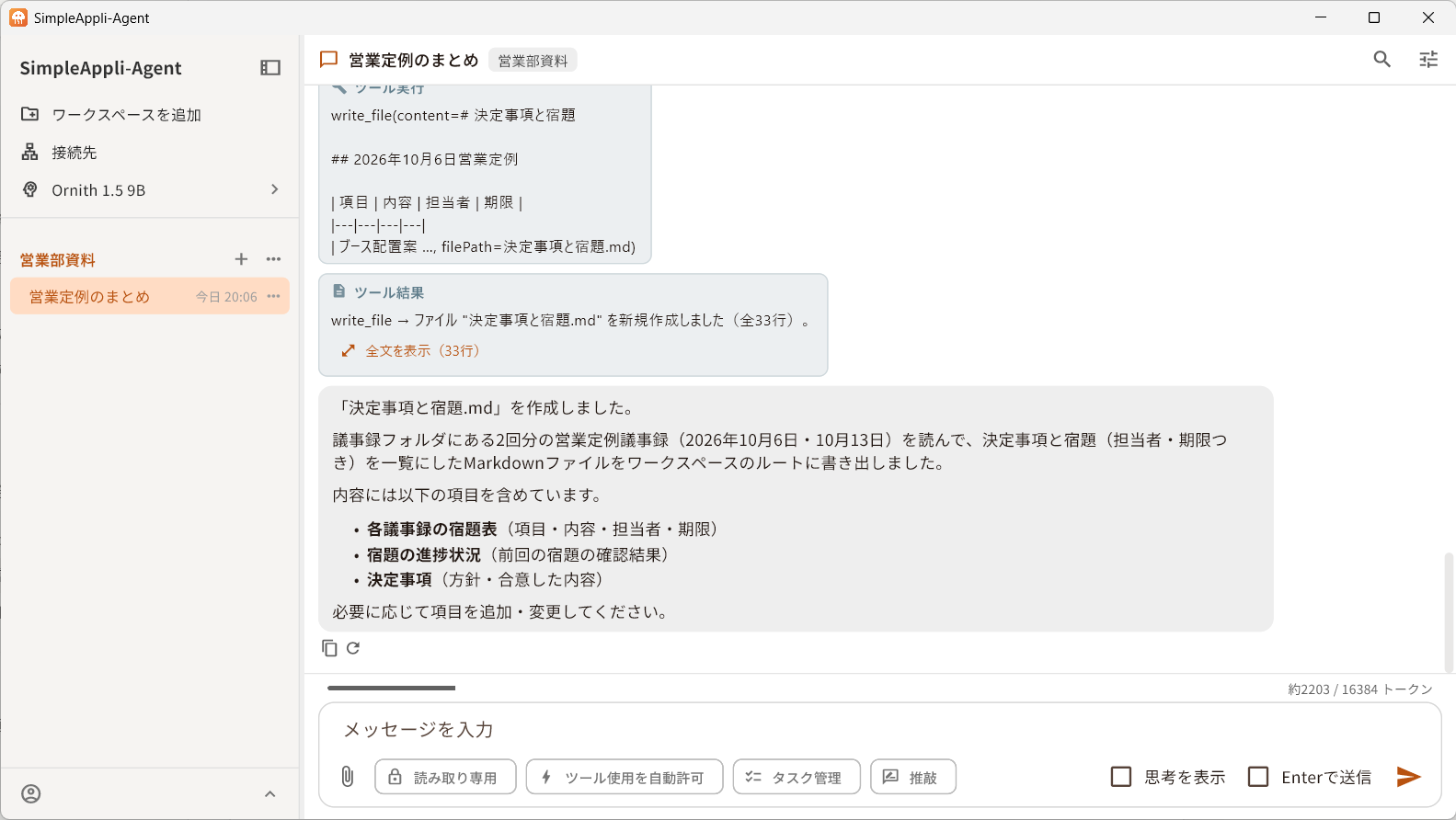Click the token usage progress bar

click(x=391, y=688)
